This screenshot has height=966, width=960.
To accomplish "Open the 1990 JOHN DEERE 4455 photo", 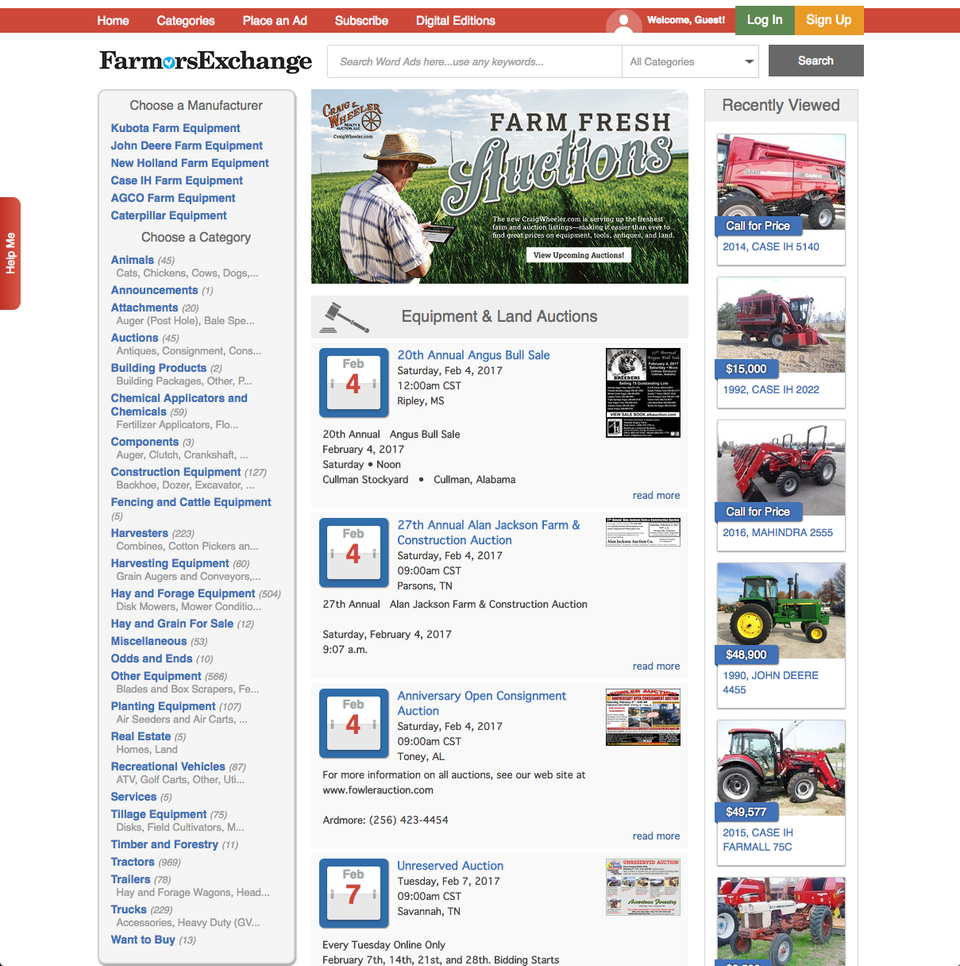I will click(x=781, y=611).
